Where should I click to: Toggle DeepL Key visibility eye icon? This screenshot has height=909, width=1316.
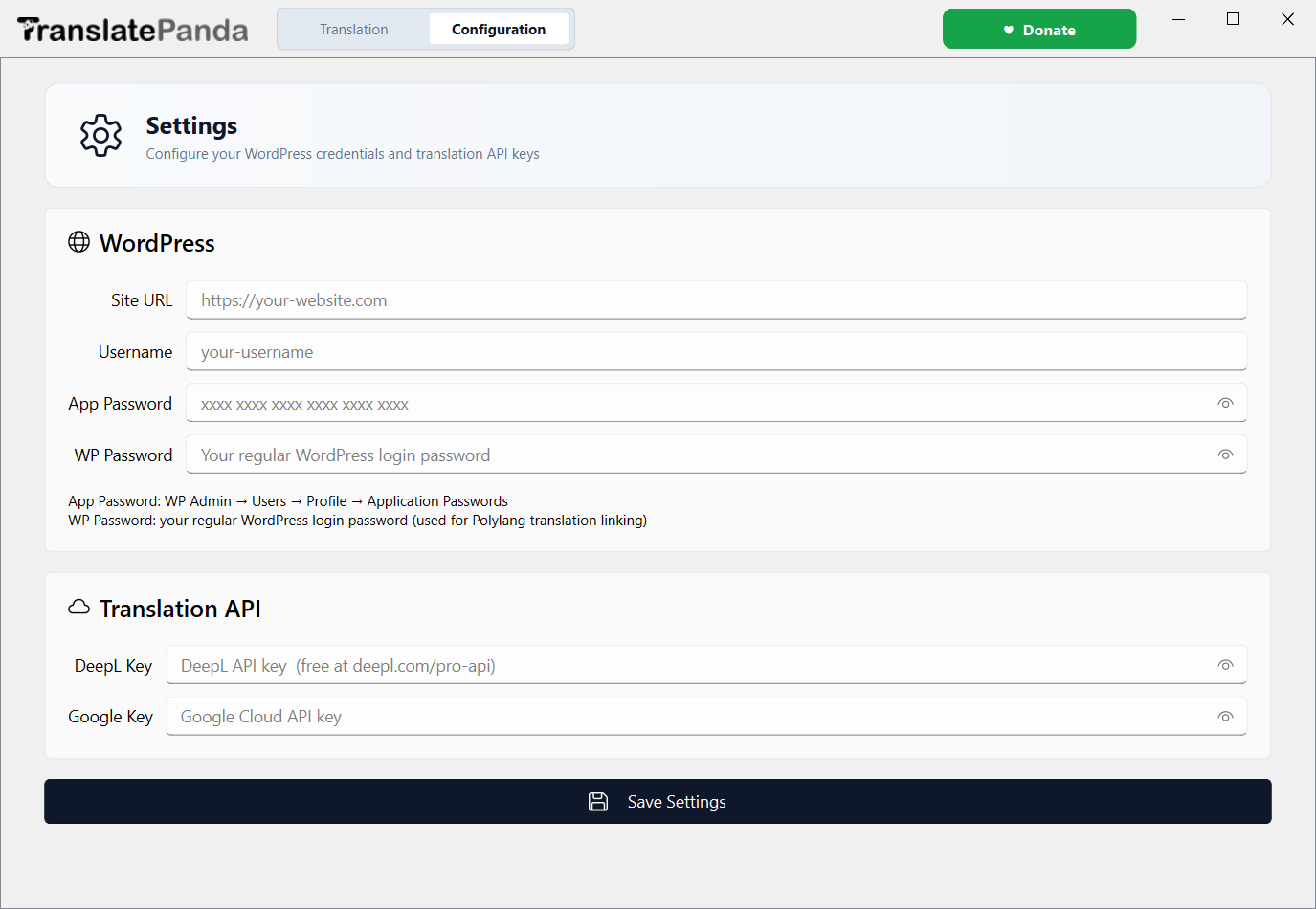pos(1225,666)
